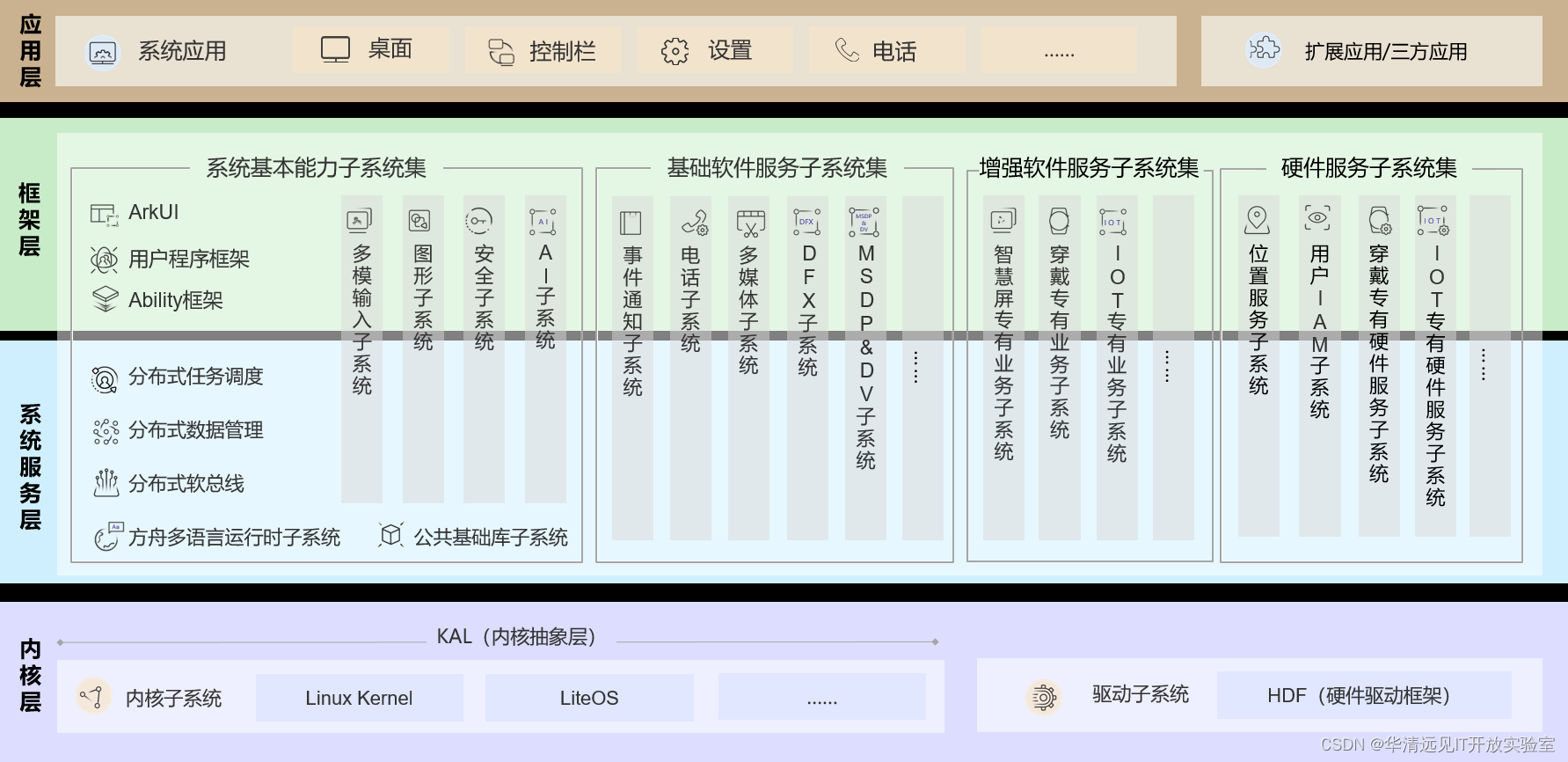Click the 公共基础库子系统 text
Image resolution: width=1568 pixels, height=762 pixels.
pyautogui.click(x=491, y=538)
